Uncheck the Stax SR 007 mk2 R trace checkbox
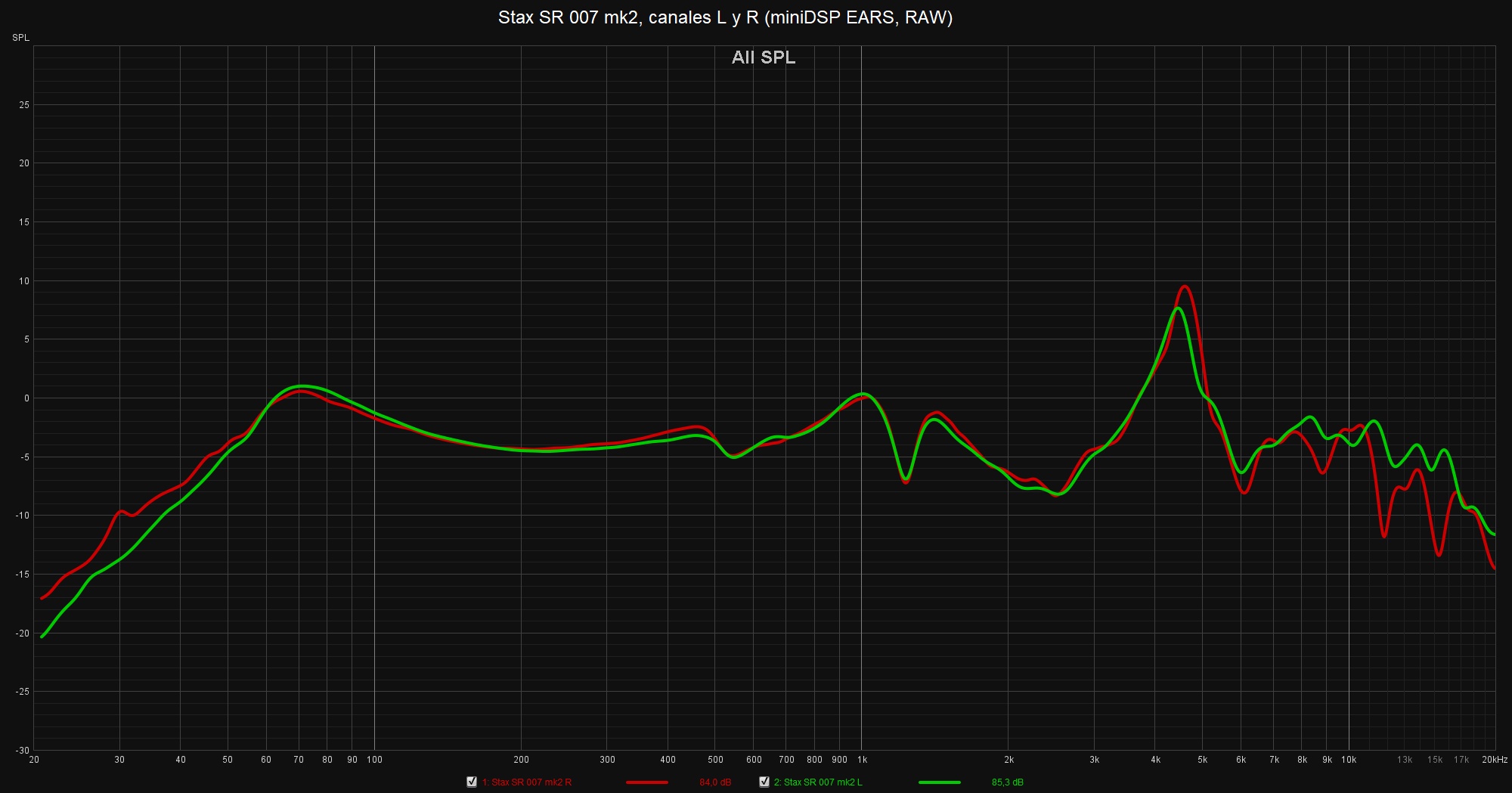 472,782
